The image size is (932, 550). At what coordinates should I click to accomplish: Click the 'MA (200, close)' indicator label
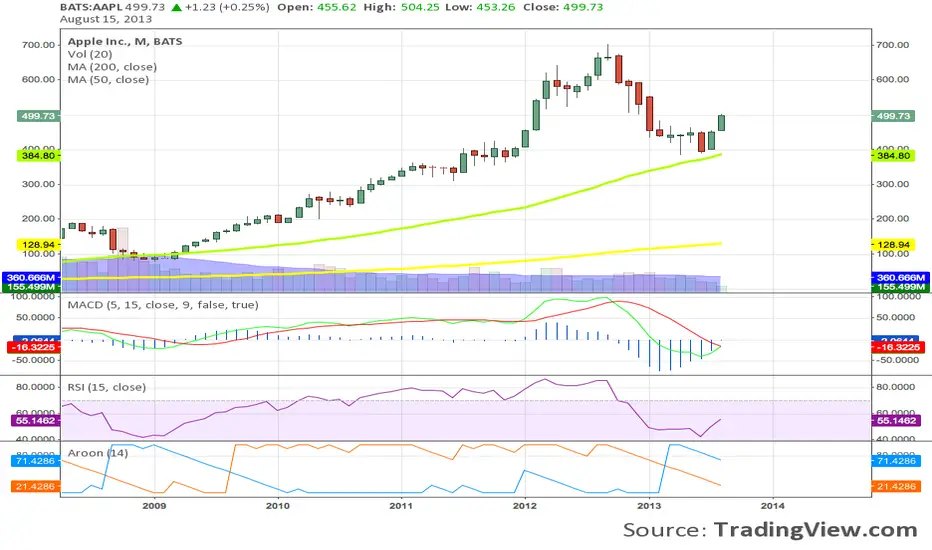coord(112,67)
